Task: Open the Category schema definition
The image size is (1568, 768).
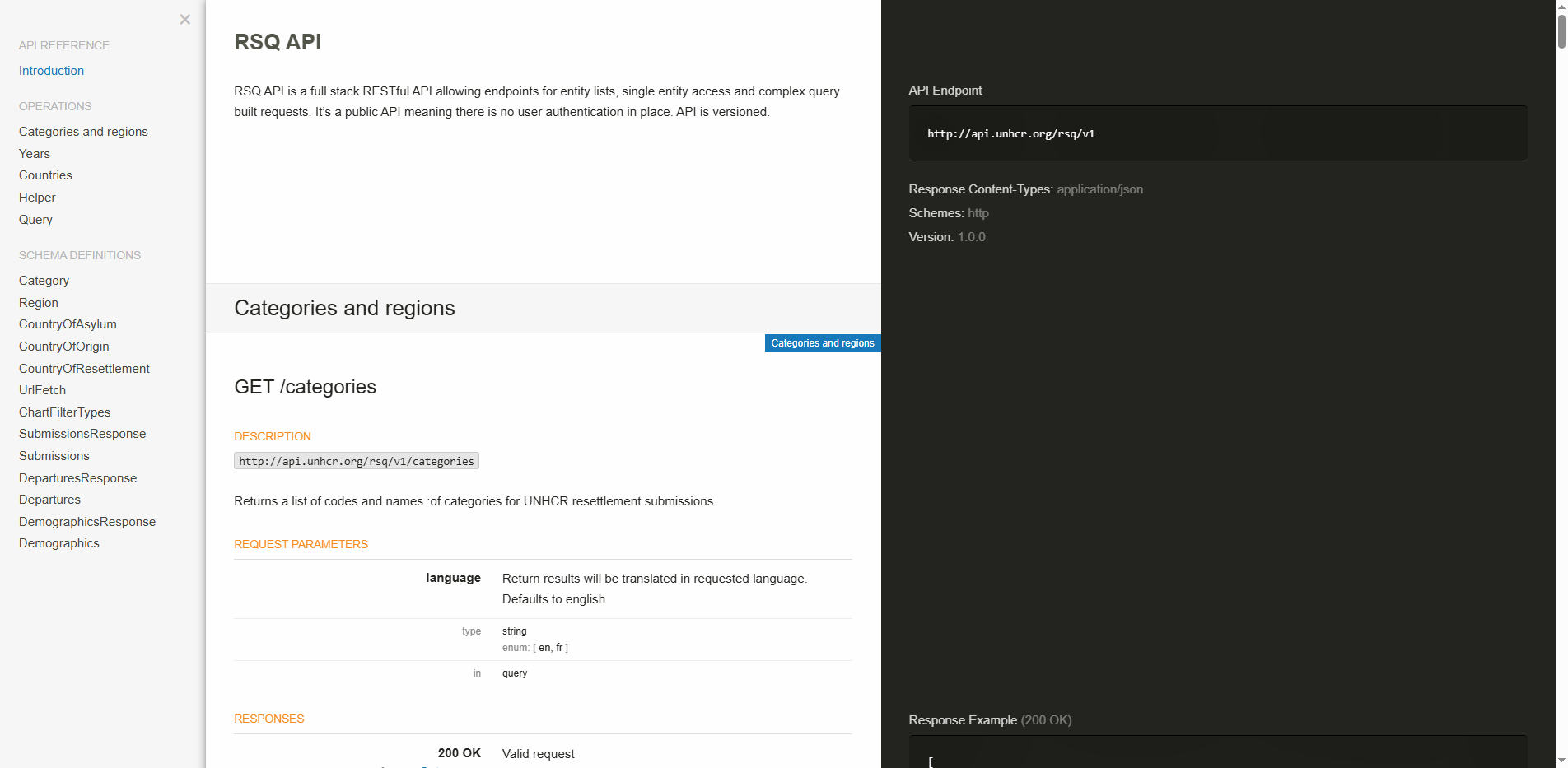Action: [x=44, y=280]
